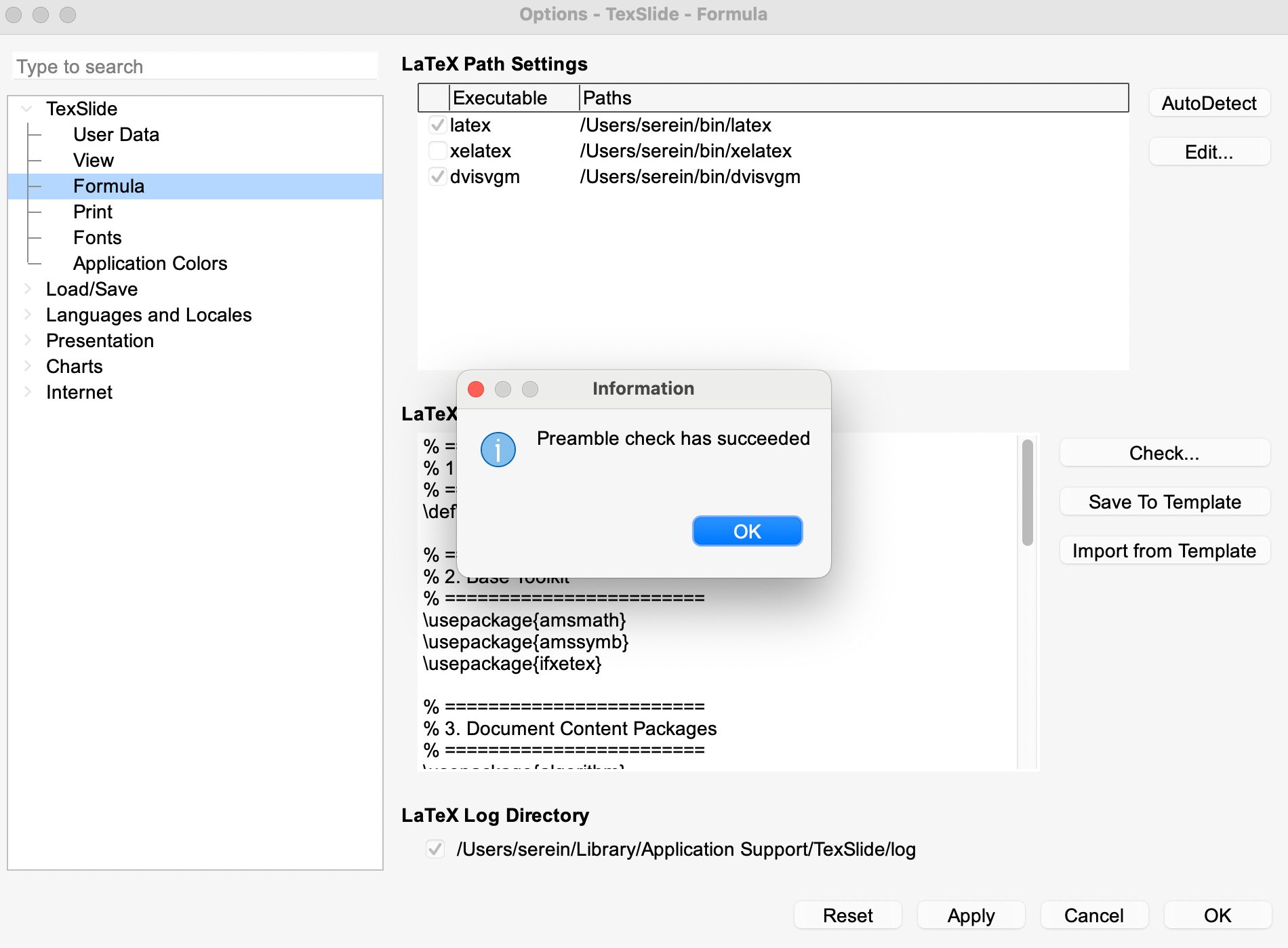Select the Languages and Locales category label
The image size is (1288, 948).
coord(149,315)
